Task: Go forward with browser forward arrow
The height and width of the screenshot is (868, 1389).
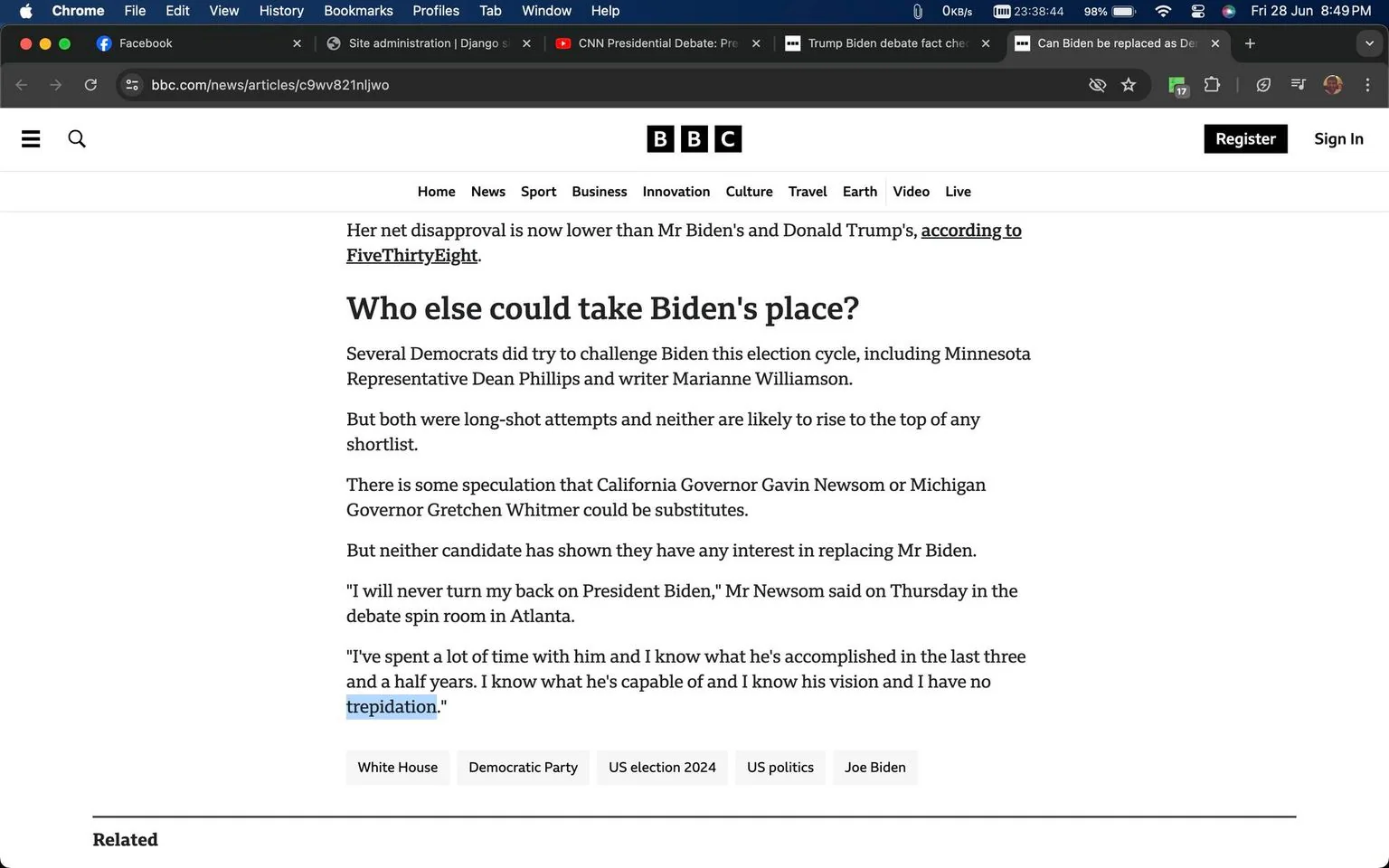Action: [x=56, y=84]
